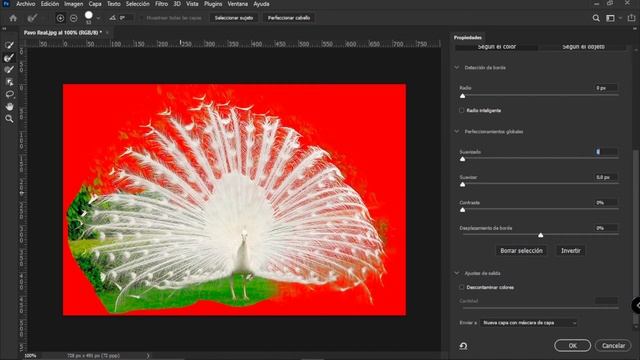Open the Filtro menu
The image size is (640, 360).
(x=161, y=4)
